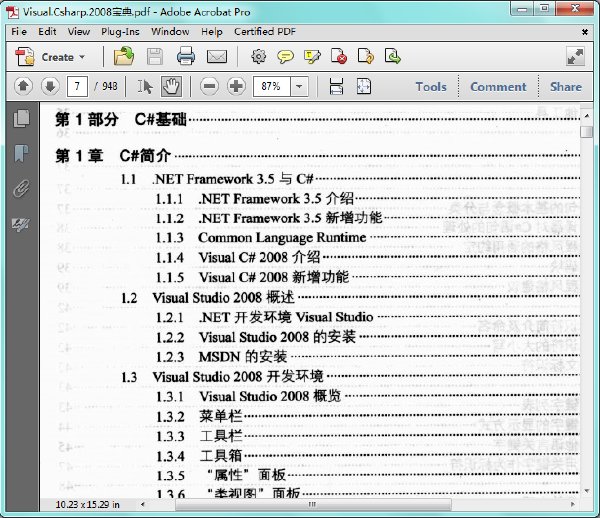The width and height of the screenshot is (600, 518).
Task: Click the Save floppy disk icon
Action: tap(155, 57)
